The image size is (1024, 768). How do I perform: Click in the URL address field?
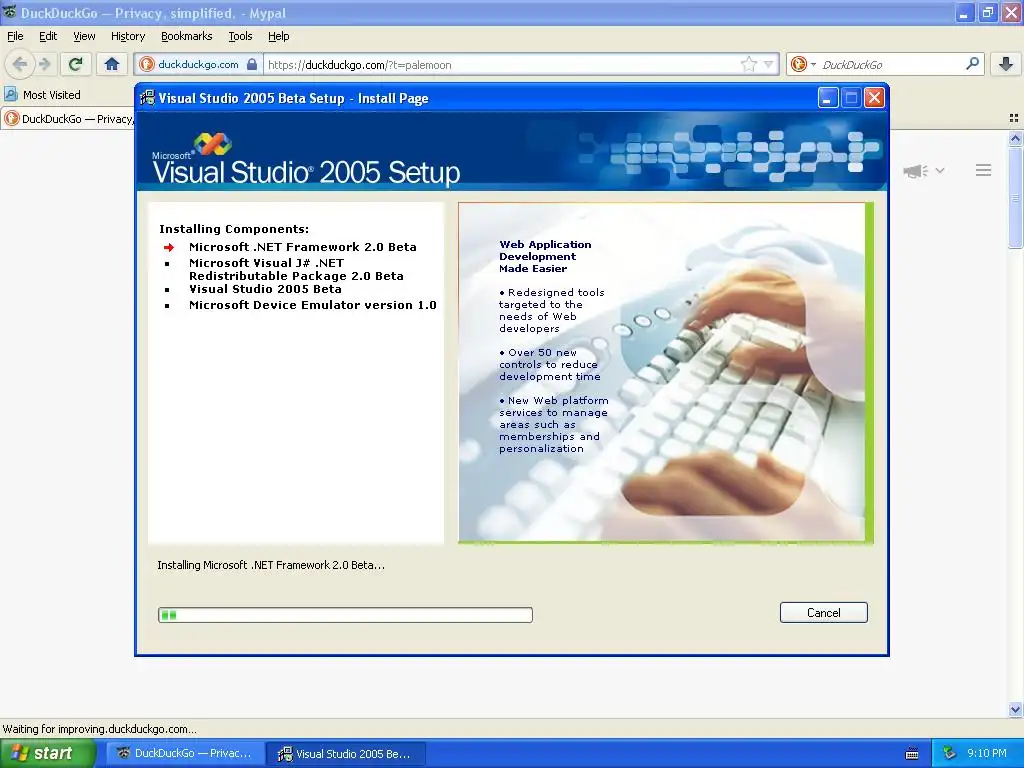[x=500, y=65]
